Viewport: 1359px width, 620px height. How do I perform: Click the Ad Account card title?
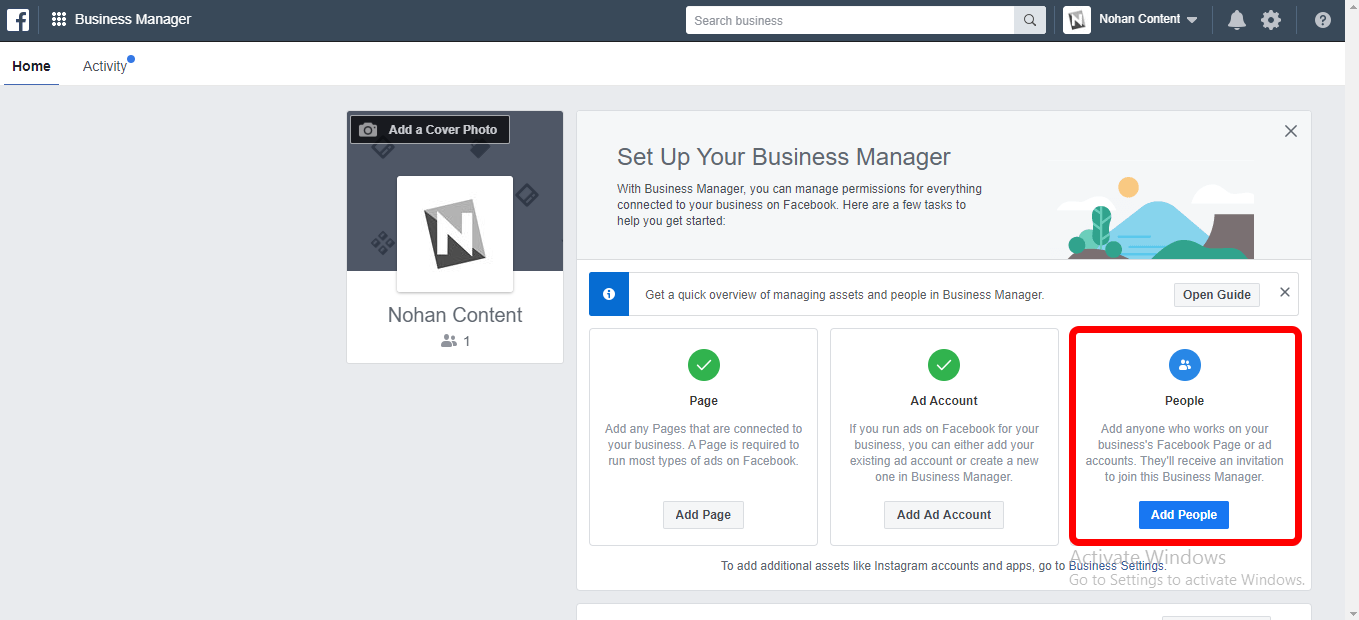point(944,401)
